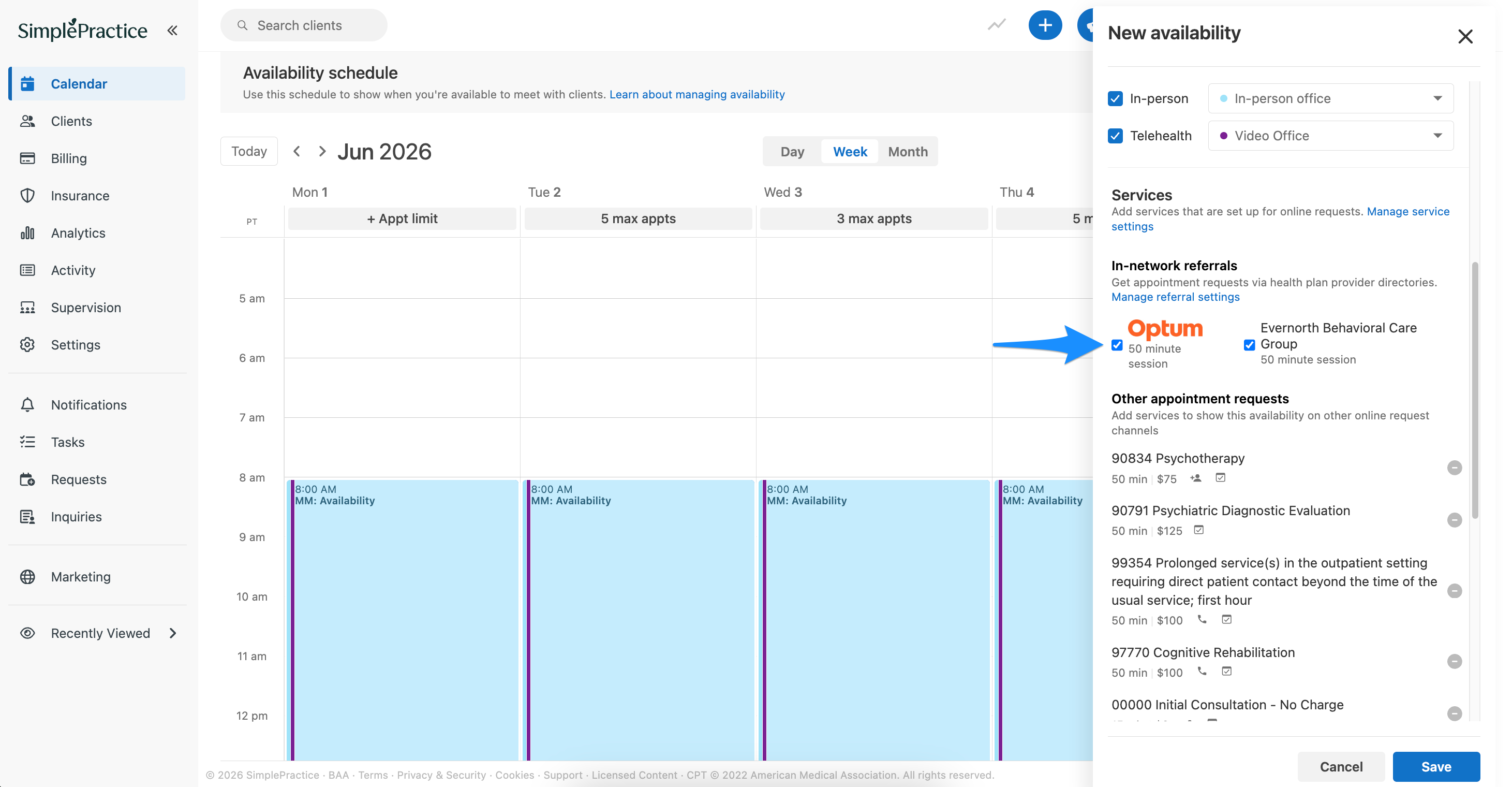The width and height of the screenshot is (1512, 787).
Task: Close the New availability panel
Action: (x=1465, y=36)
